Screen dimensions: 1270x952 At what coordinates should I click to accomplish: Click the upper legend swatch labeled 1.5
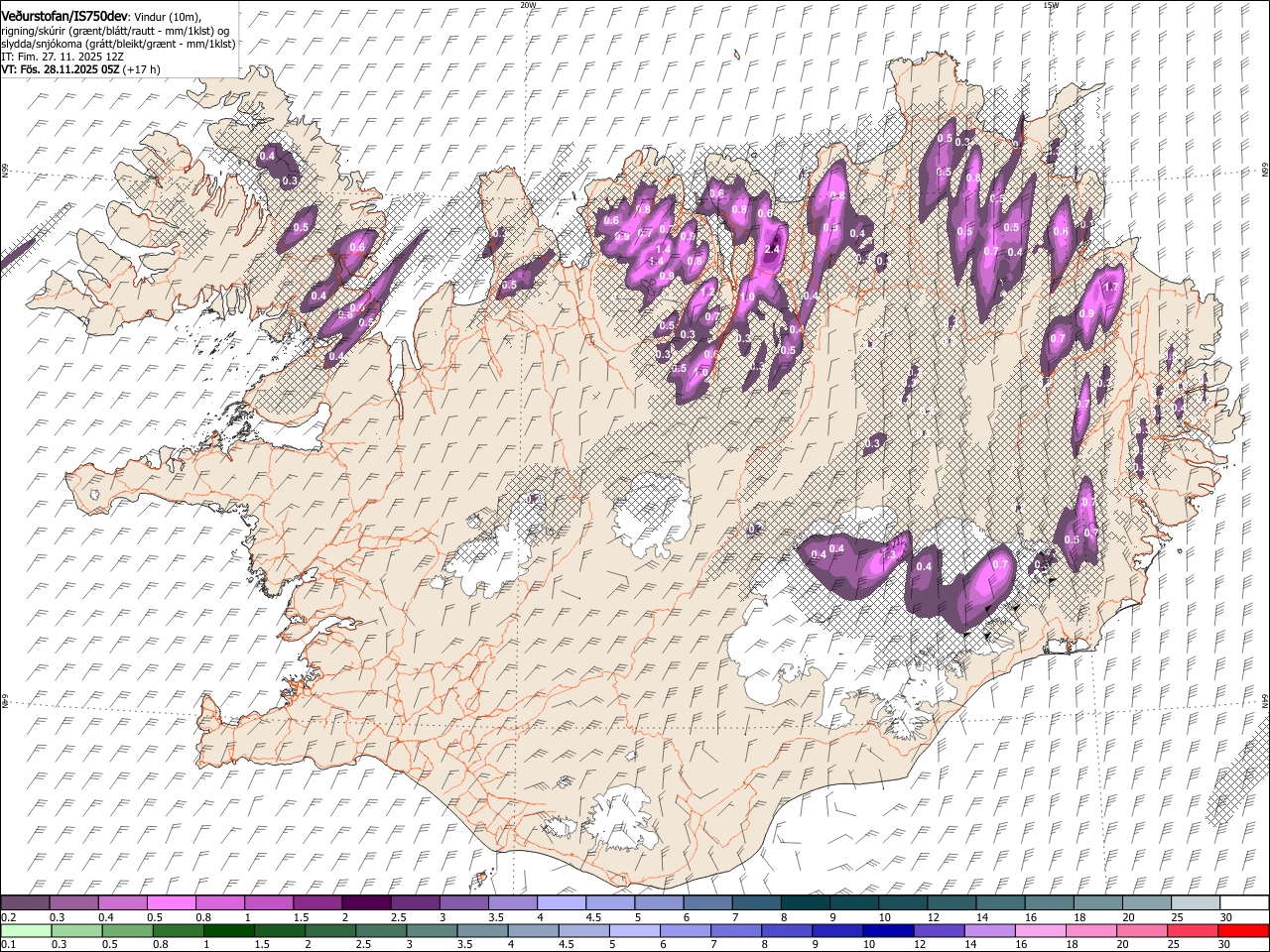(317, 902)
